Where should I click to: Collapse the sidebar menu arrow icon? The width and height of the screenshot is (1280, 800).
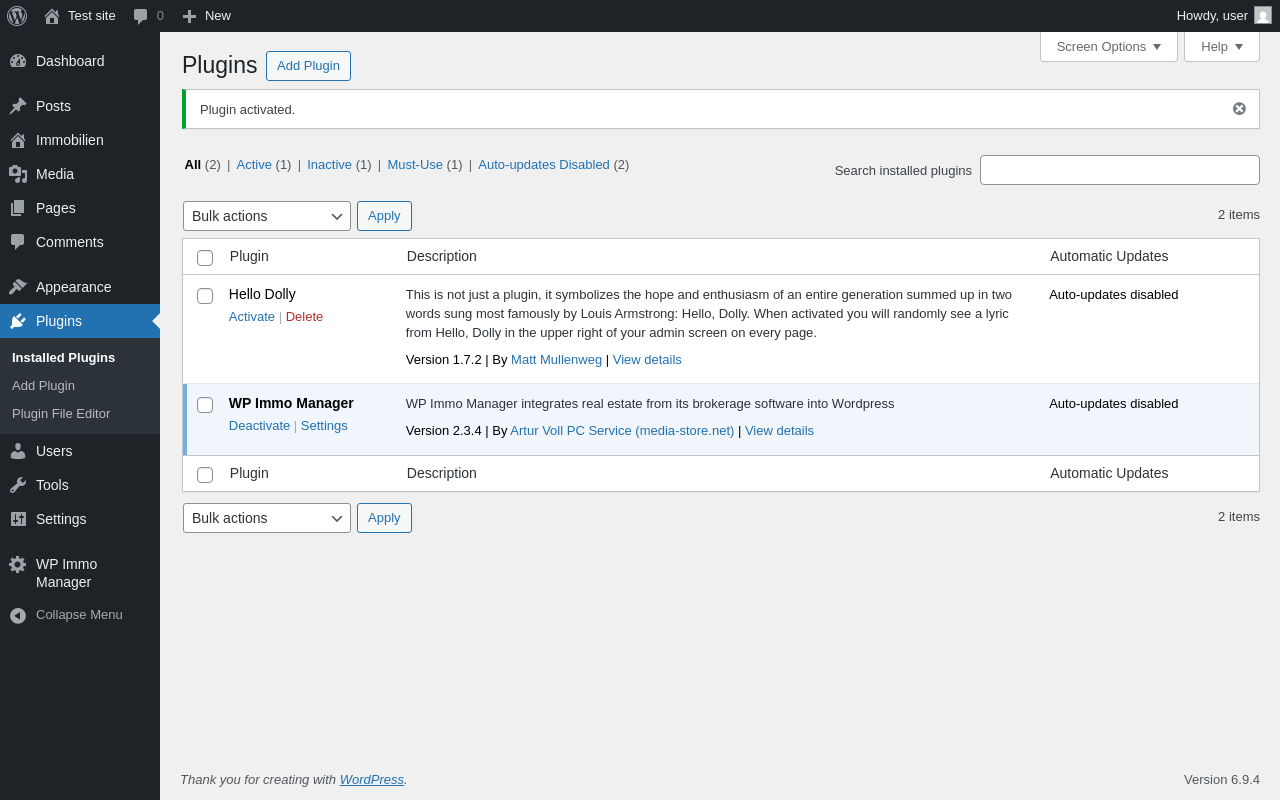tap(18, 615)
